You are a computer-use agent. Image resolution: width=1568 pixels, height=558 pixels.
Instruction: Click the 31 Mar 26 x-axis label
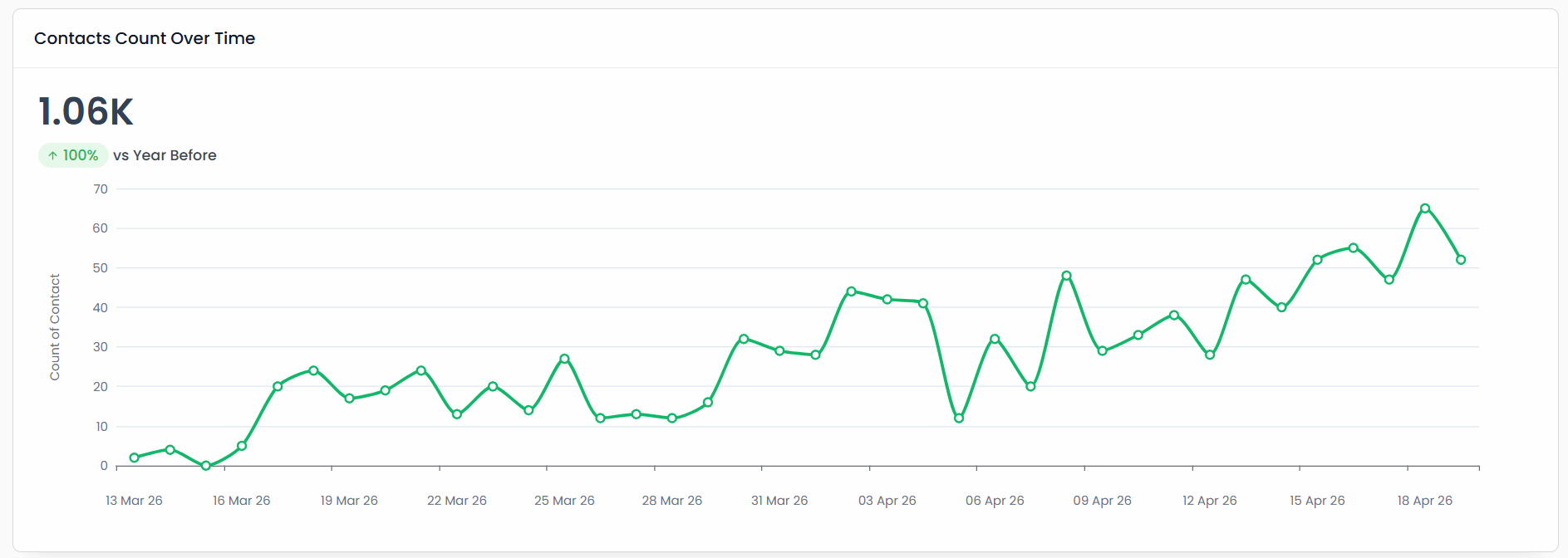click(x=779, y=501)
